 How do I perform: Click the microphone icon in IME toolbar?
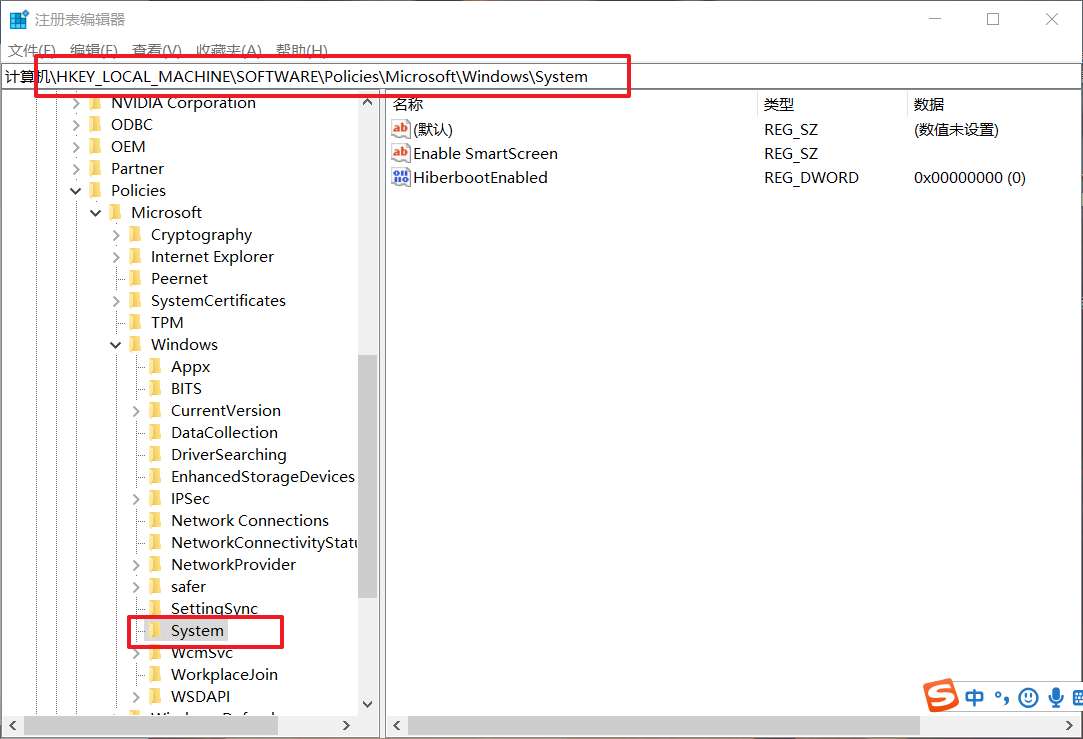click(x=1056, y=697)
